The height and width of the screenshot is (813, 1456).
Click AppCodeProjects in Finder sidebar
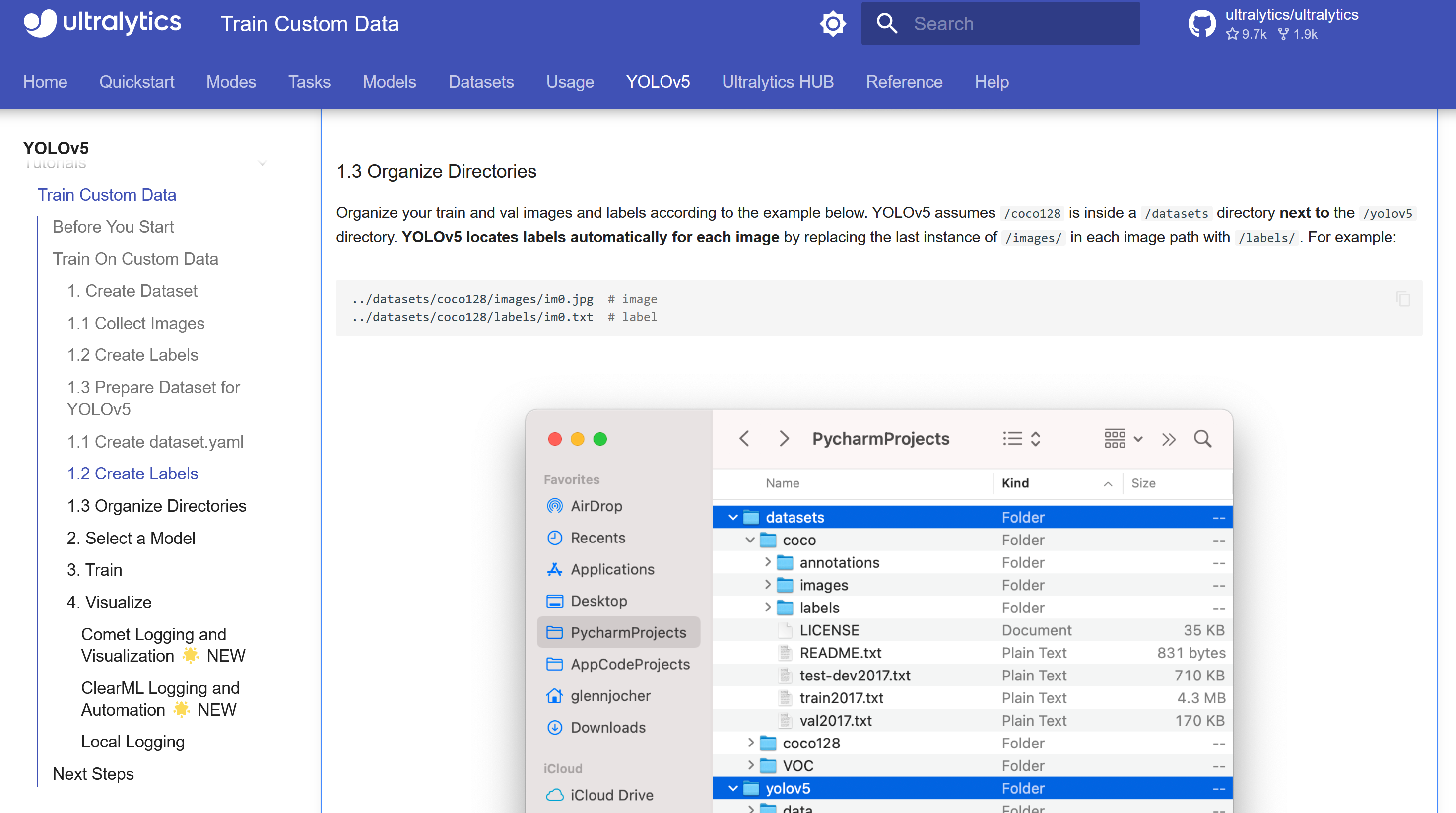(x=618, y=664)
